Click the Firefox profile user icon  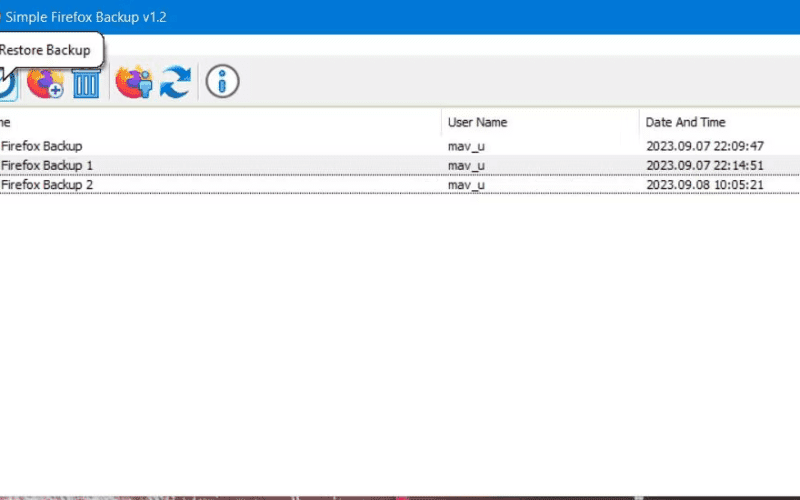tap(134, 82)
